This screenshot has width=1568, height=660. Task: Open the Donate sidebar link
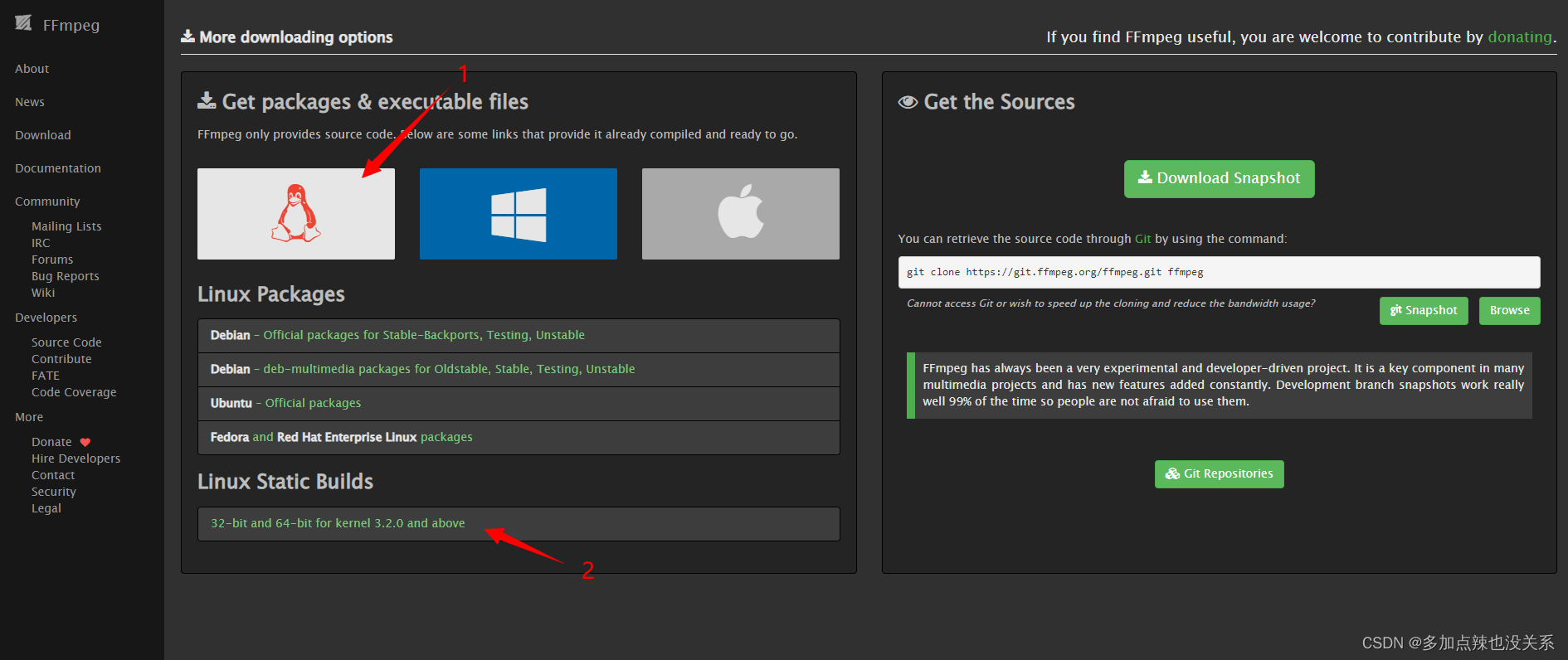pyautogui.click(x=51, y=442)
